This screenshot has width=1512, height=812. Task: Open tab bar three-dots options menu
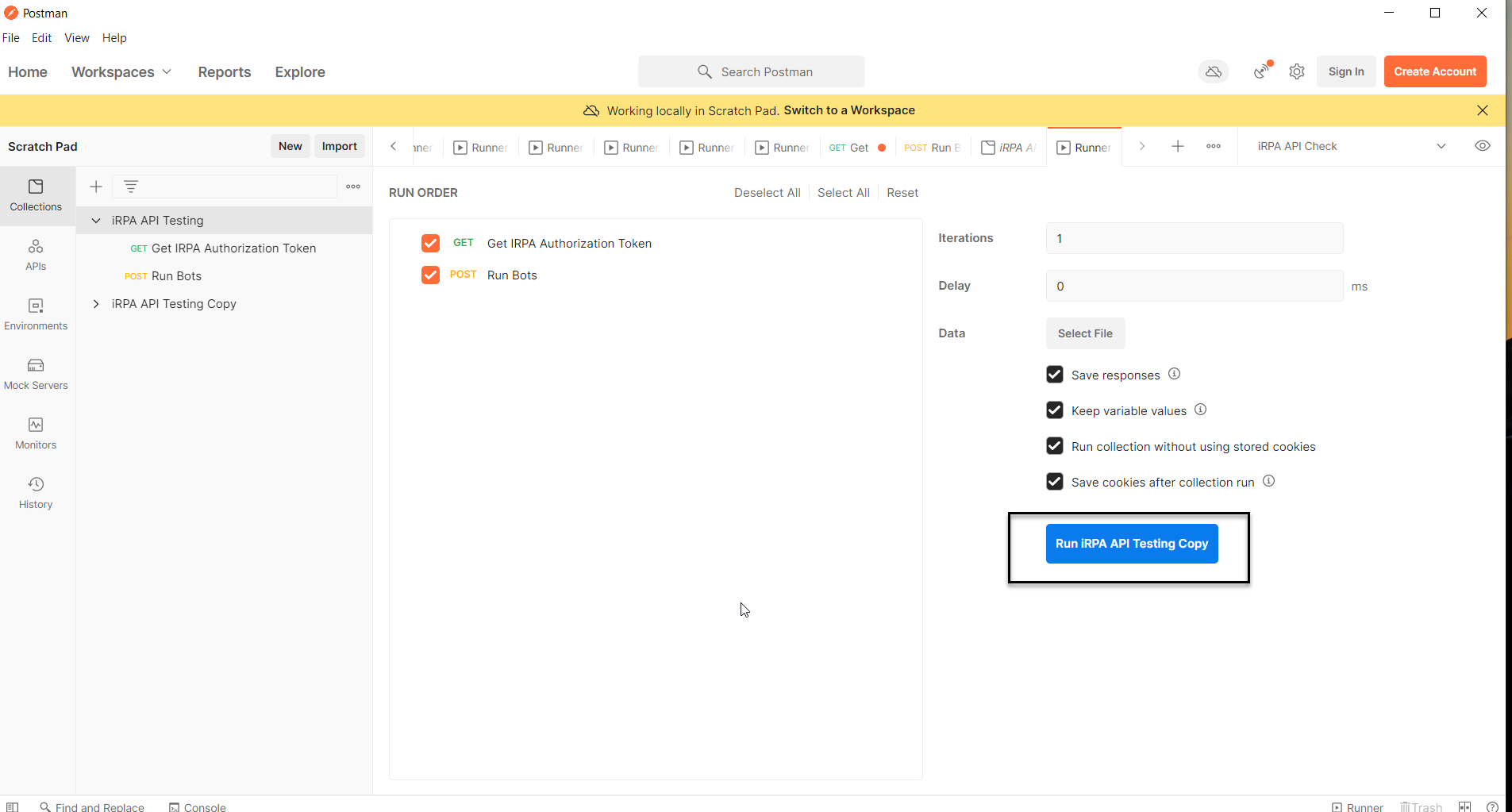point(1214,146)
